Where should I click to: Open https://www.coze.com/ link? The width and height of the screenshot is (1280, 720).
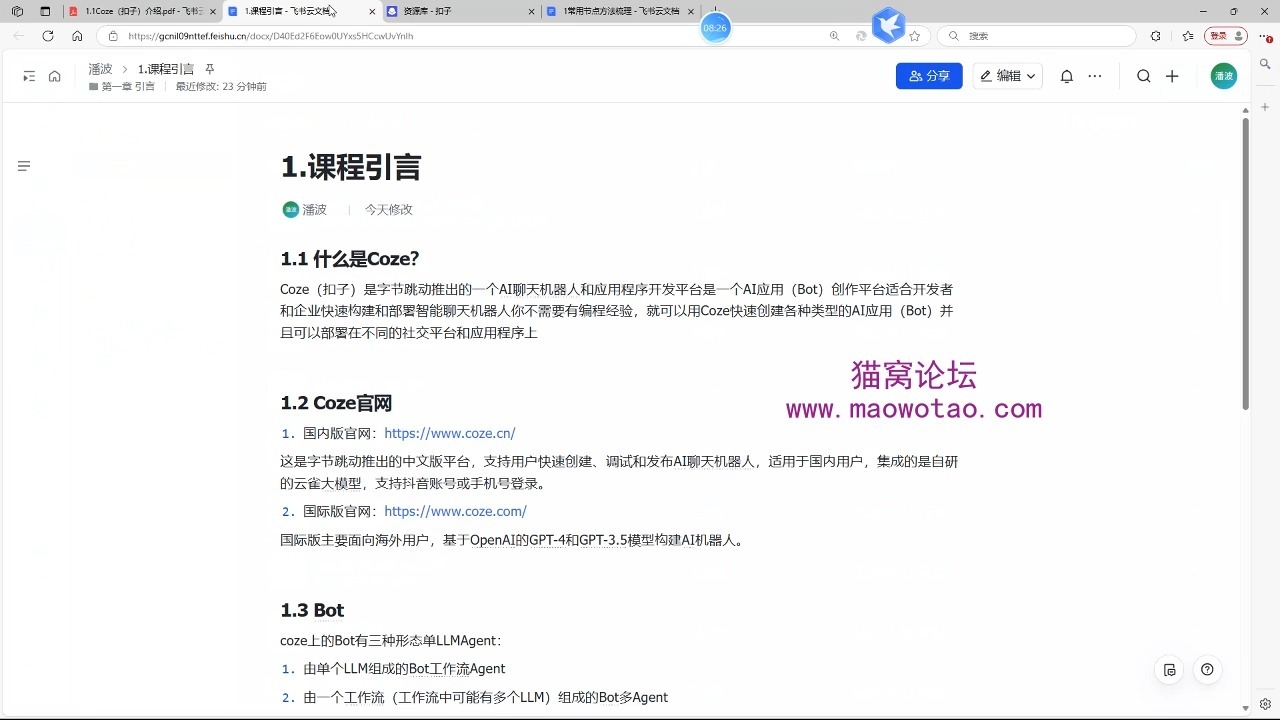[455, 512]
